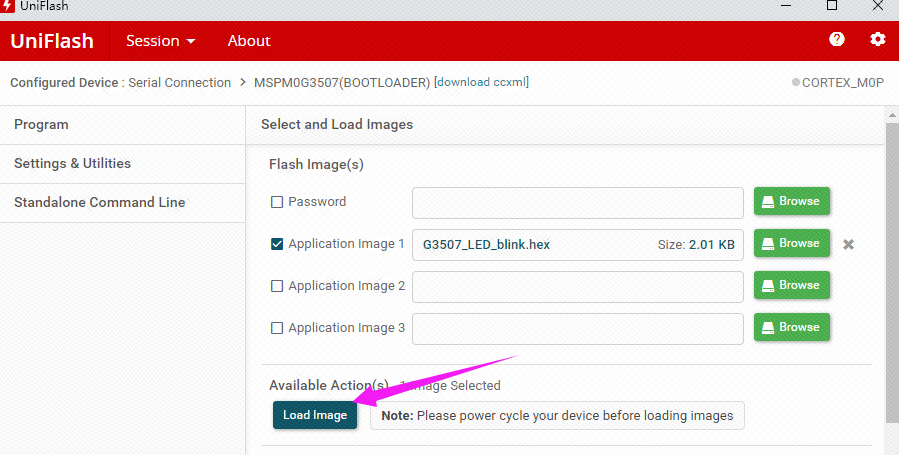Open the help question mark icon
The image size is (899, 455).
click(837, 39)
